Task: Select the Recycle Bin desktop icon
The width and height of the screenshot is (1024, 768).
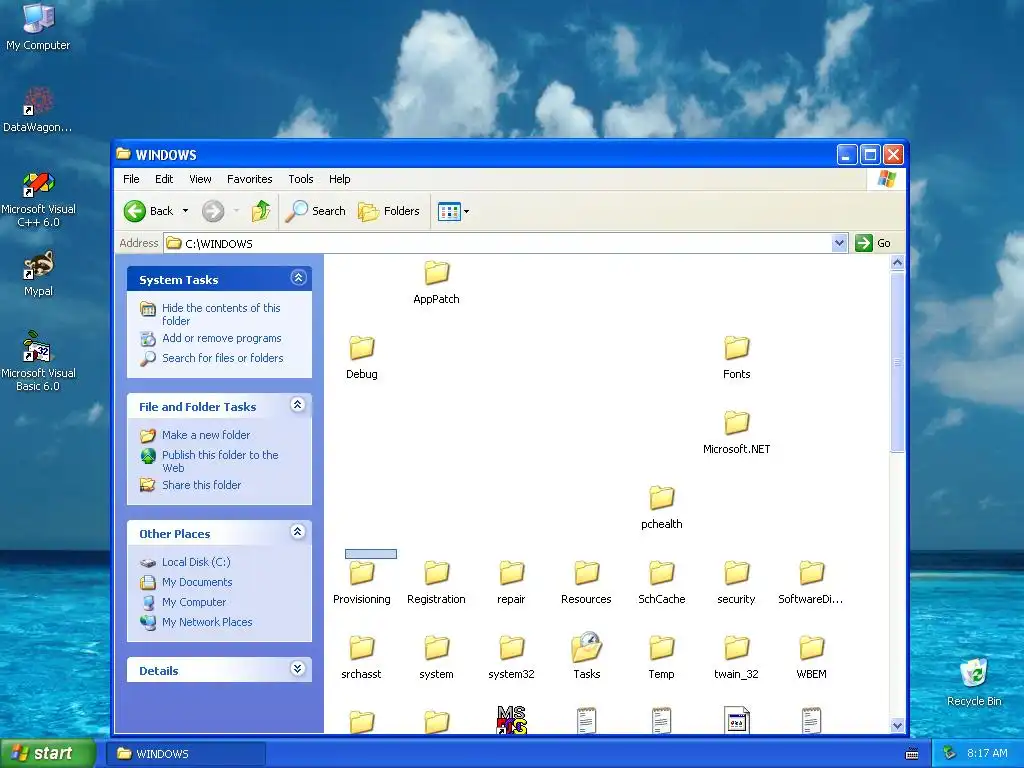Action: pos(974,681)
